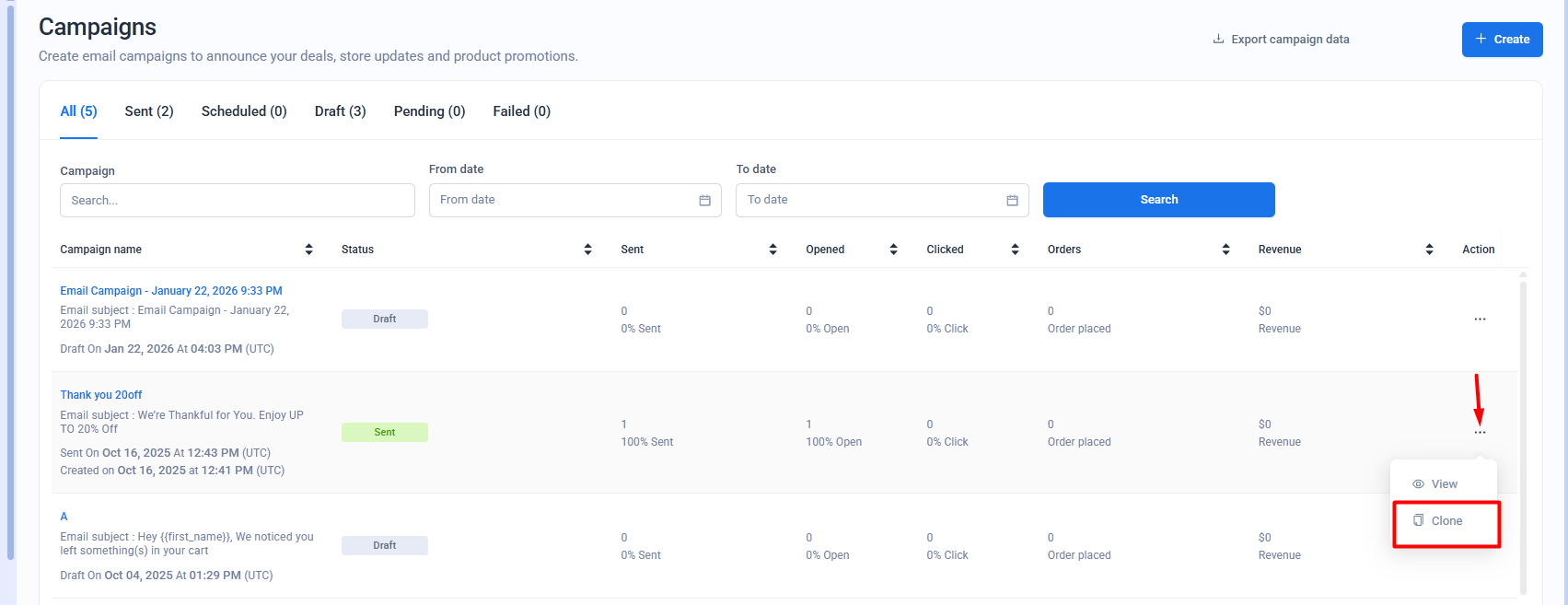Sort by Orders column arrows
The image size is (1568, 605).
(1225, 250)
